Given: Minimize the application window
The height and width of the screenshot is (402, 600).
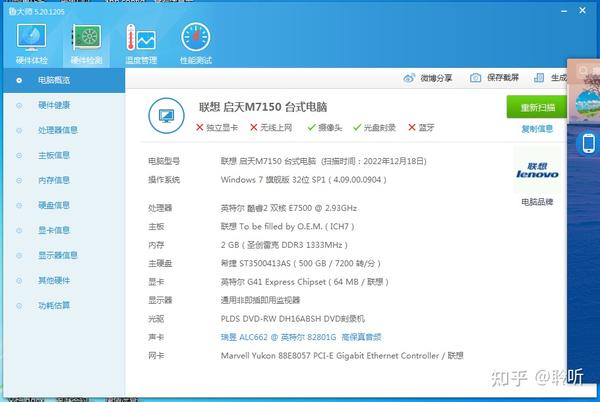Looking at the screenshot, I should tap(564, 11).
